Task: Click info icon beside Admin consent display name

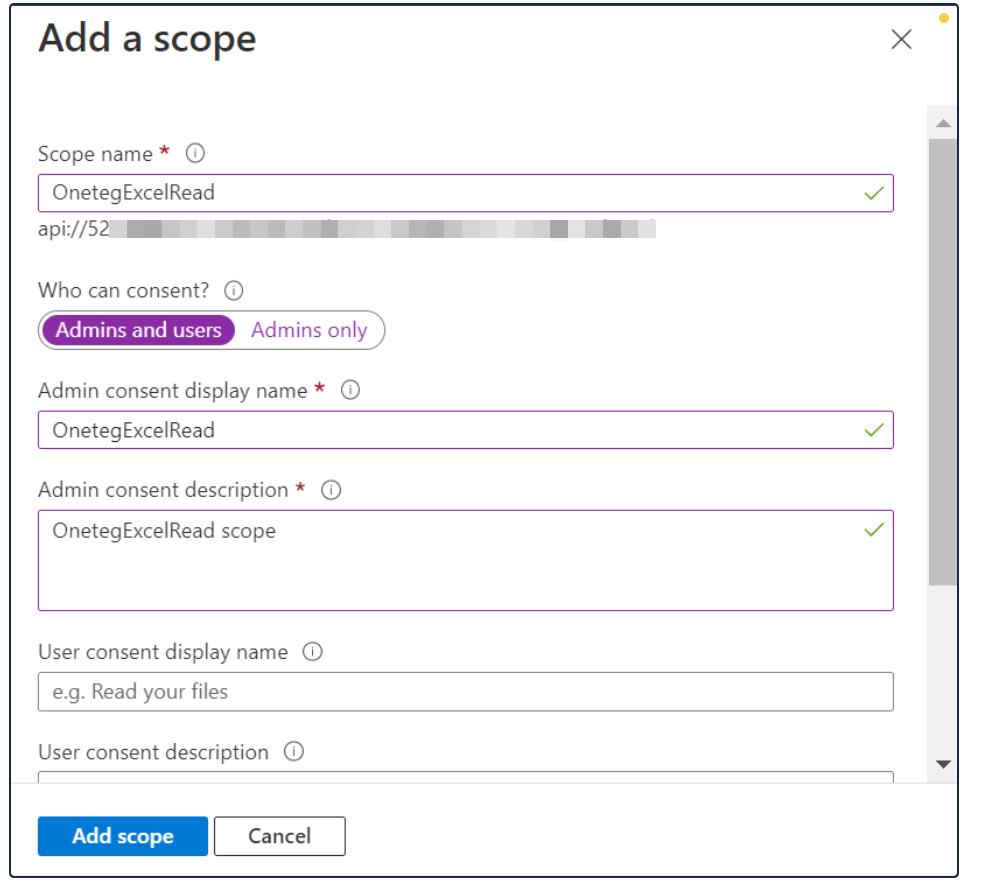Action: pyautogui.click(x=350, y=391)
